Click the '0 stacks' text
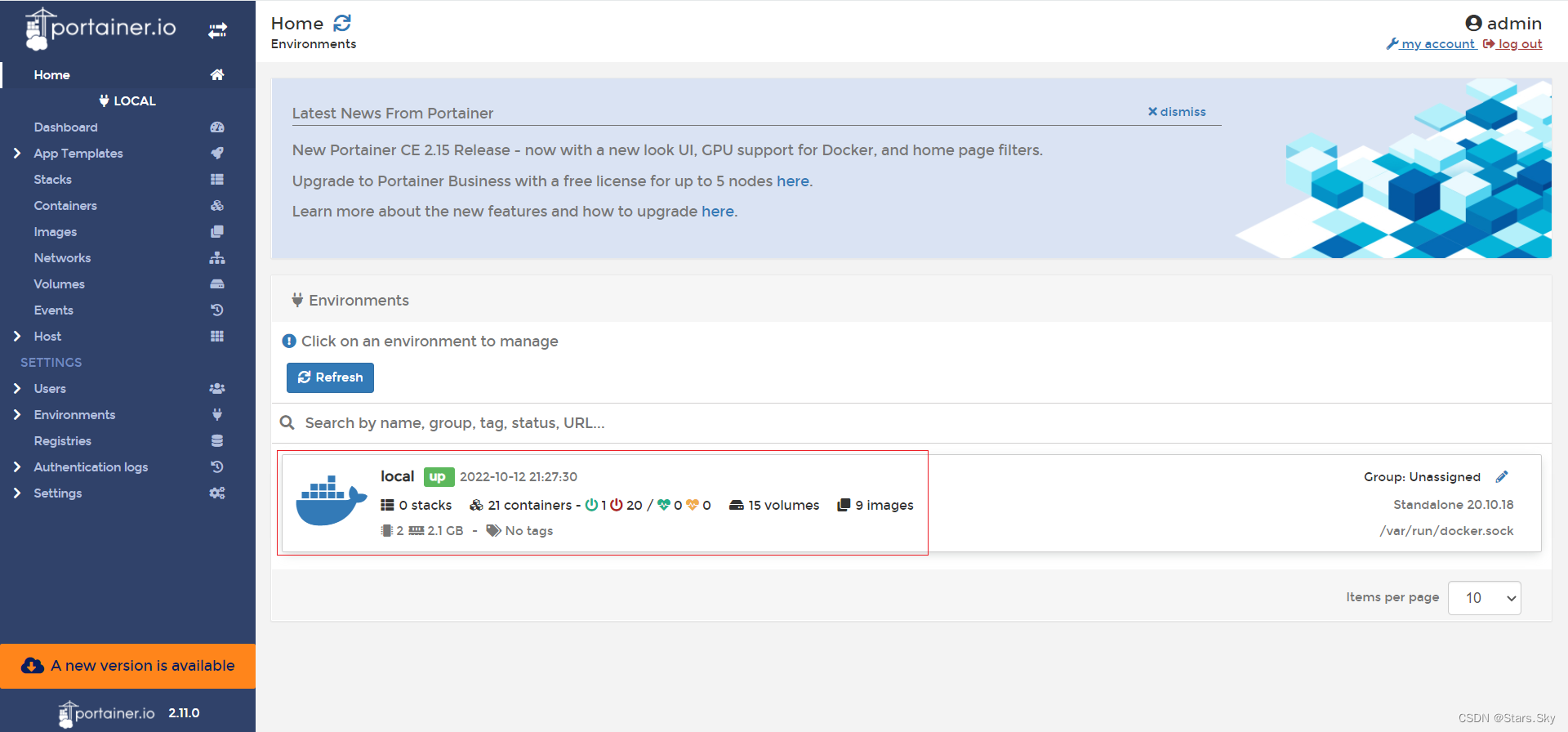 pos(425,506)
